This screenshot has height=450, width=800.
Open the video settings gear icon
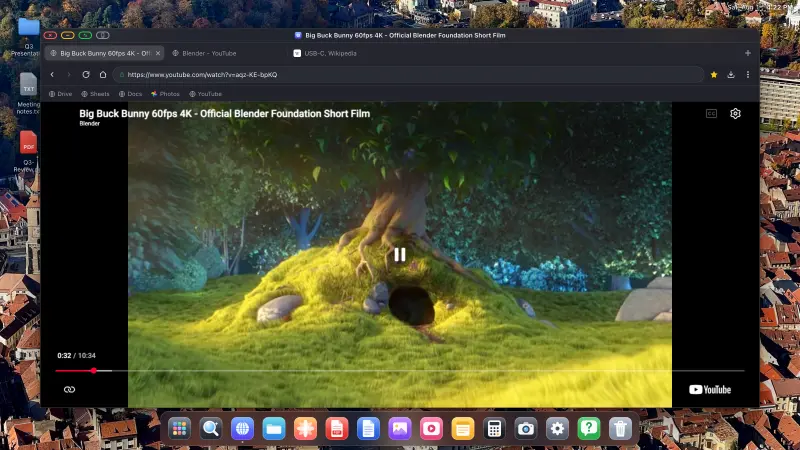735,114
